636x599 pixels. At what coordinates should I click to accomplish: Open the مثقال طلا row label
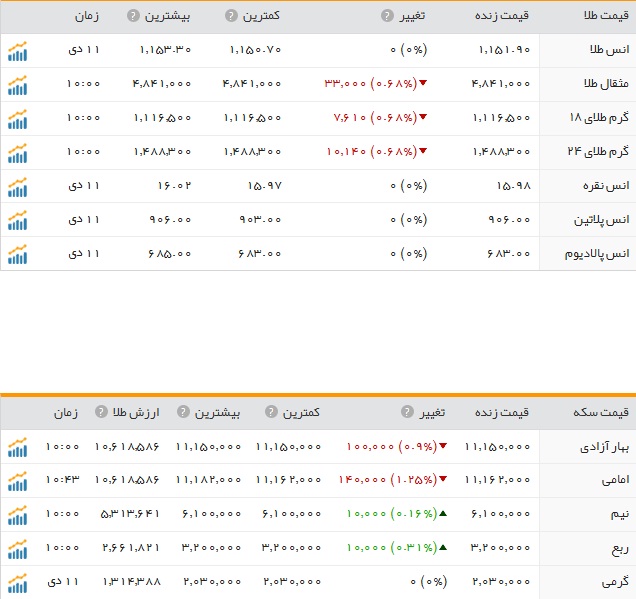pos(606,84)
